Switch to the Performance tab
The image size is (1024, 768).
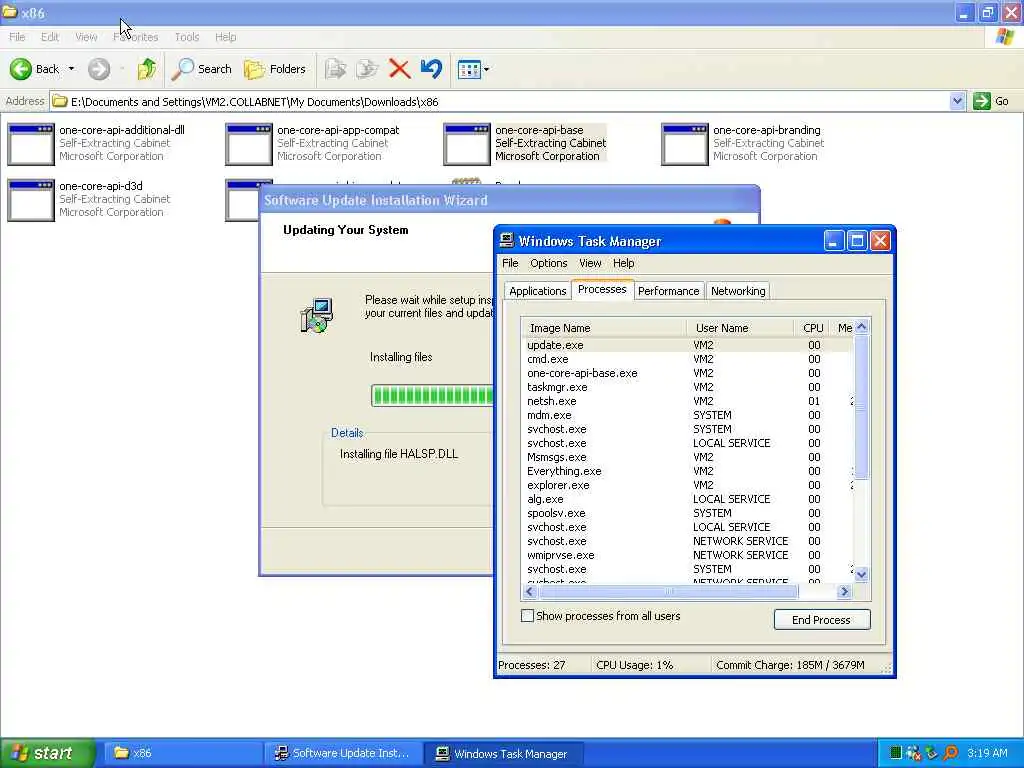point(668,291)
